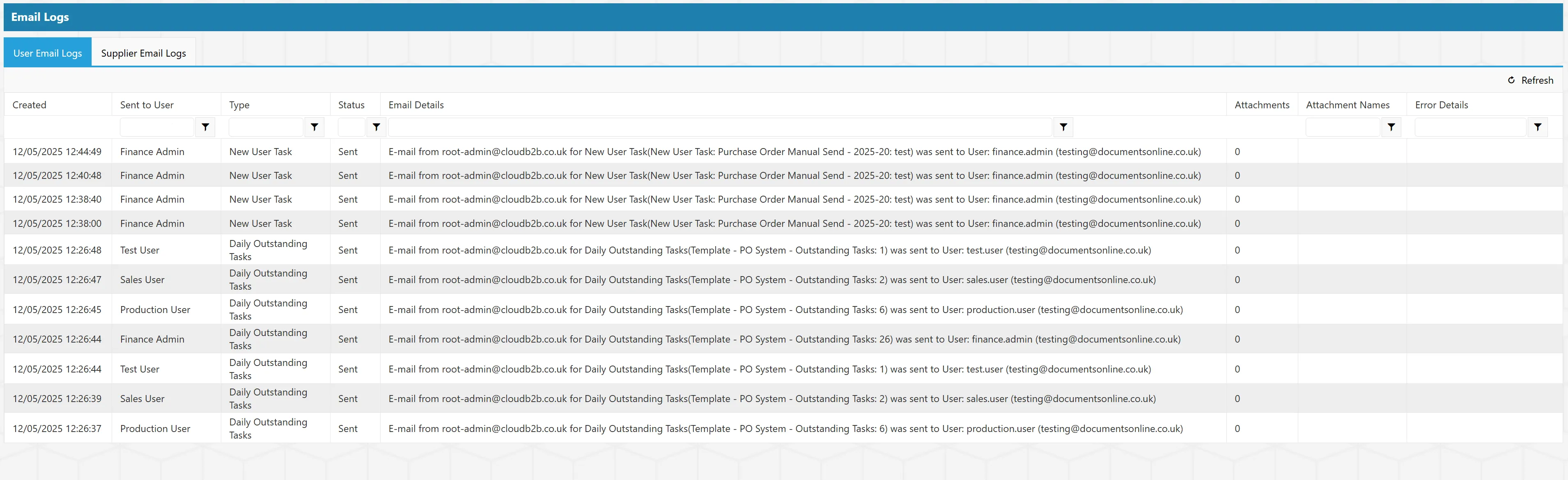Click the Email Details text of the 12:26:44 Finance Admin row
The height and width of the screenshot is (480, 1568).
(x=784, y=339)
